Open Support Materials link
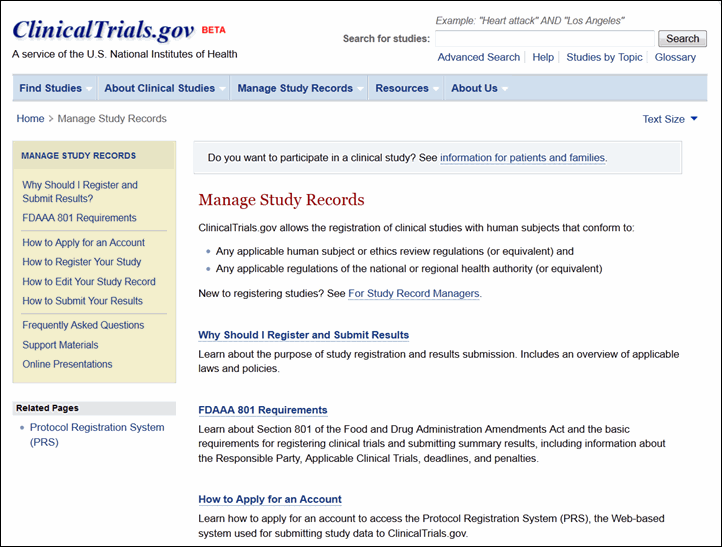Image resolution: width=722 pixels, height=547 pixels. tap(60, 345)
